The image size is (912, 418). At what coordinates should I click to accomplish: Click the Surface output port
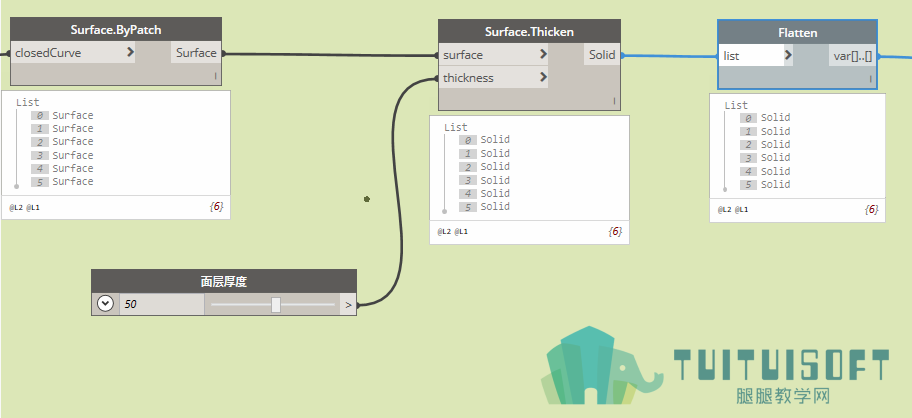tap(196, 52)
